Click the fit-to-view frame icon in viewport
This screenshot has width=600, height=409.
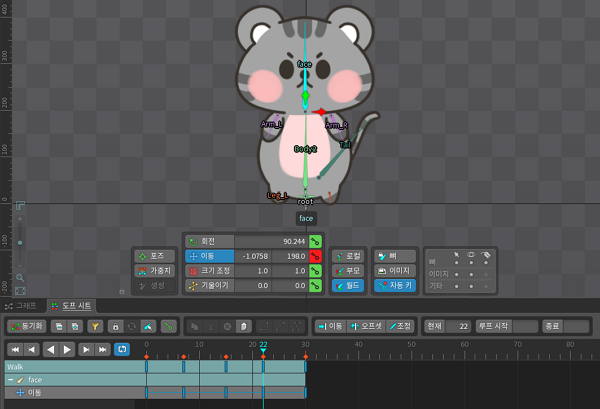click(x=20, y=291)
